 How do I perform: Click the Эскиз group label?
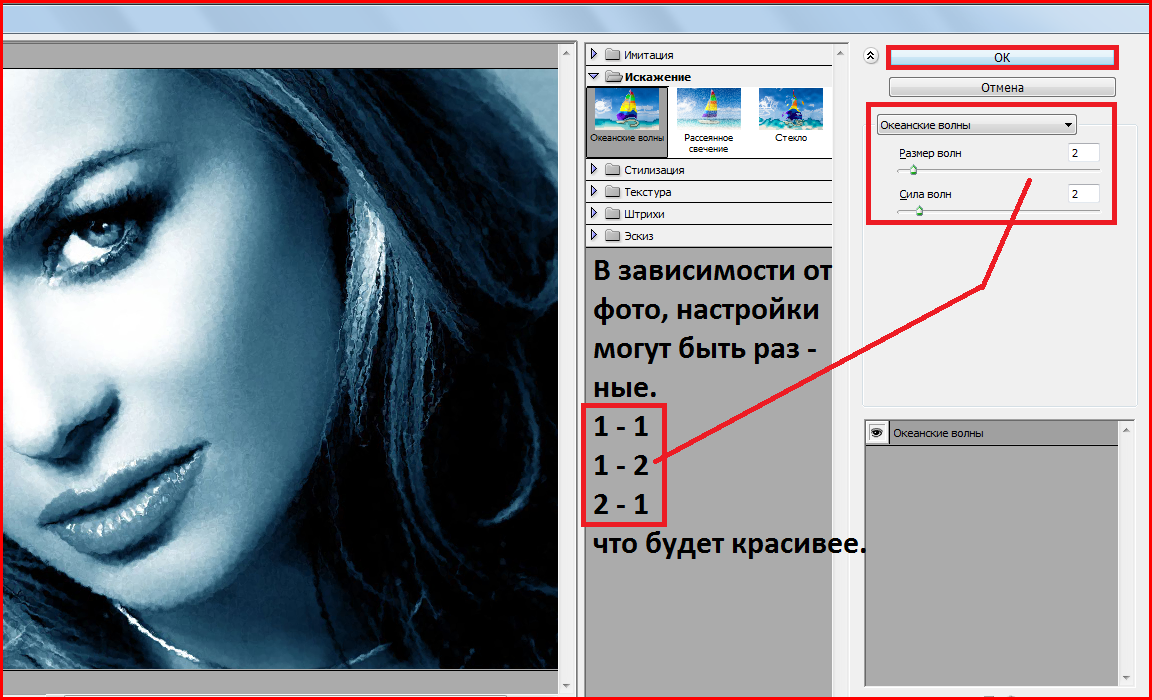click(x=638, y=237)
